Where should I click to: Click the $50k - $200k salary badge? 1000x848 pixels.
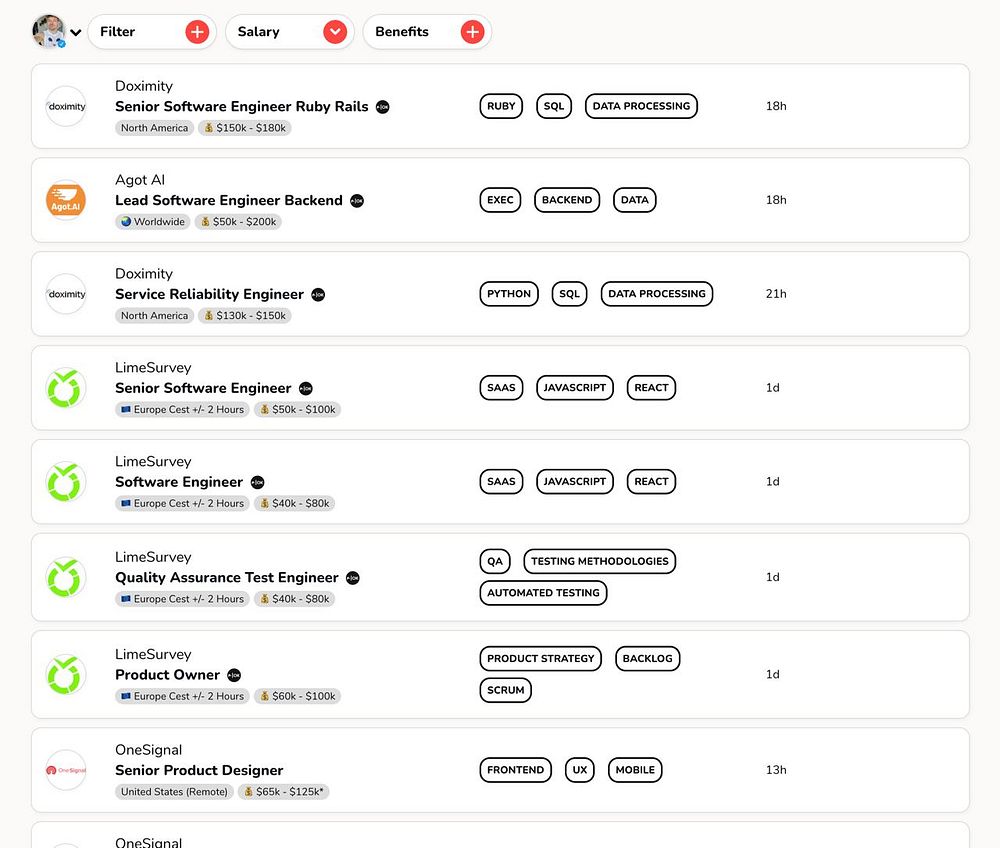(x=239, y=222)
